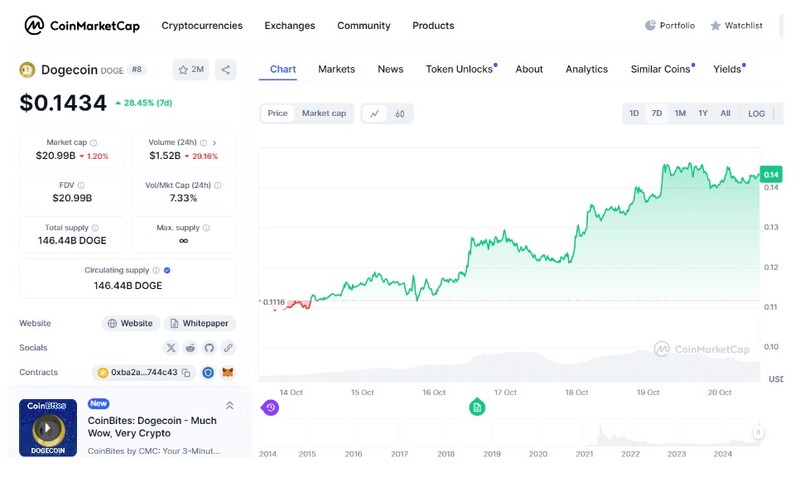Open Community navigation menu
The width and height of the screenshot is (800, 477).
[x=364, y=26]
